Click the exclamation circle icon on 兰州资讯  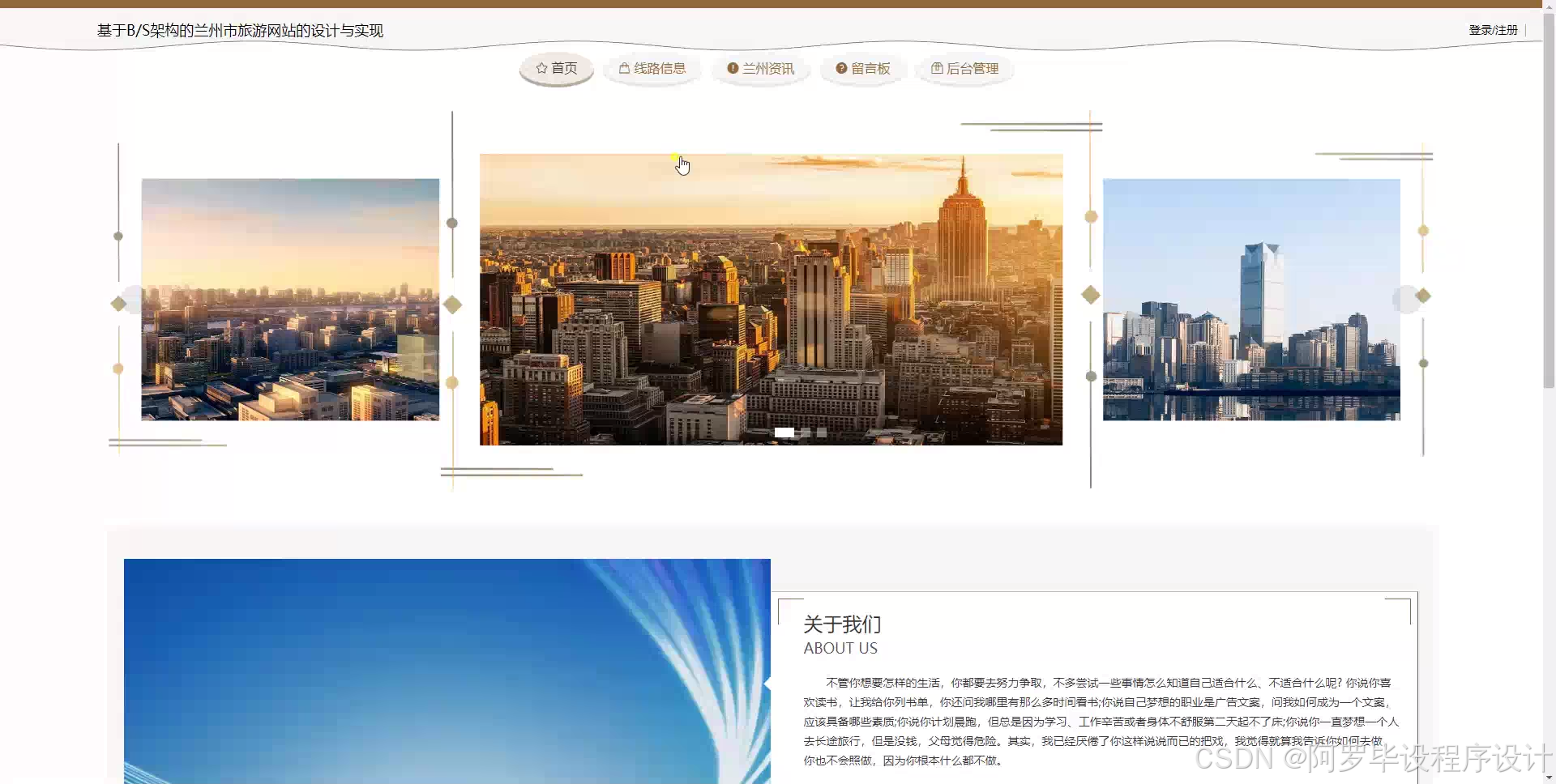732,69
